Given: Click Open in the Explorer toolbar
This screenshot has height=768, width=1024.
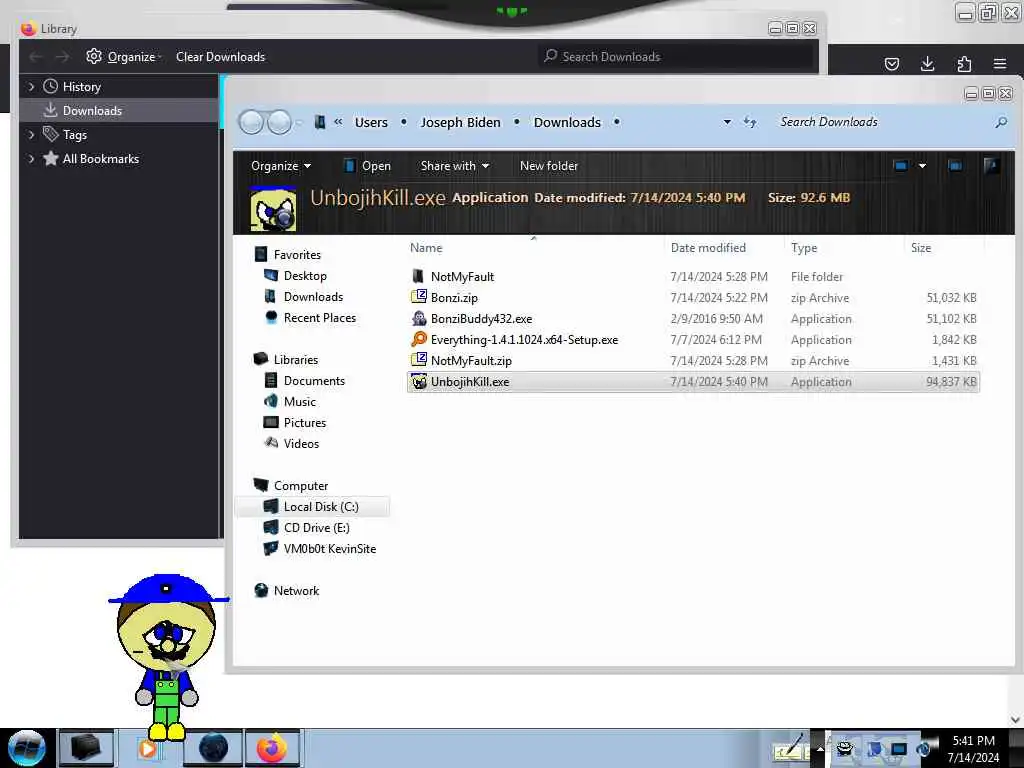Looking at the screenshot, I should click(x=367, y=166).
